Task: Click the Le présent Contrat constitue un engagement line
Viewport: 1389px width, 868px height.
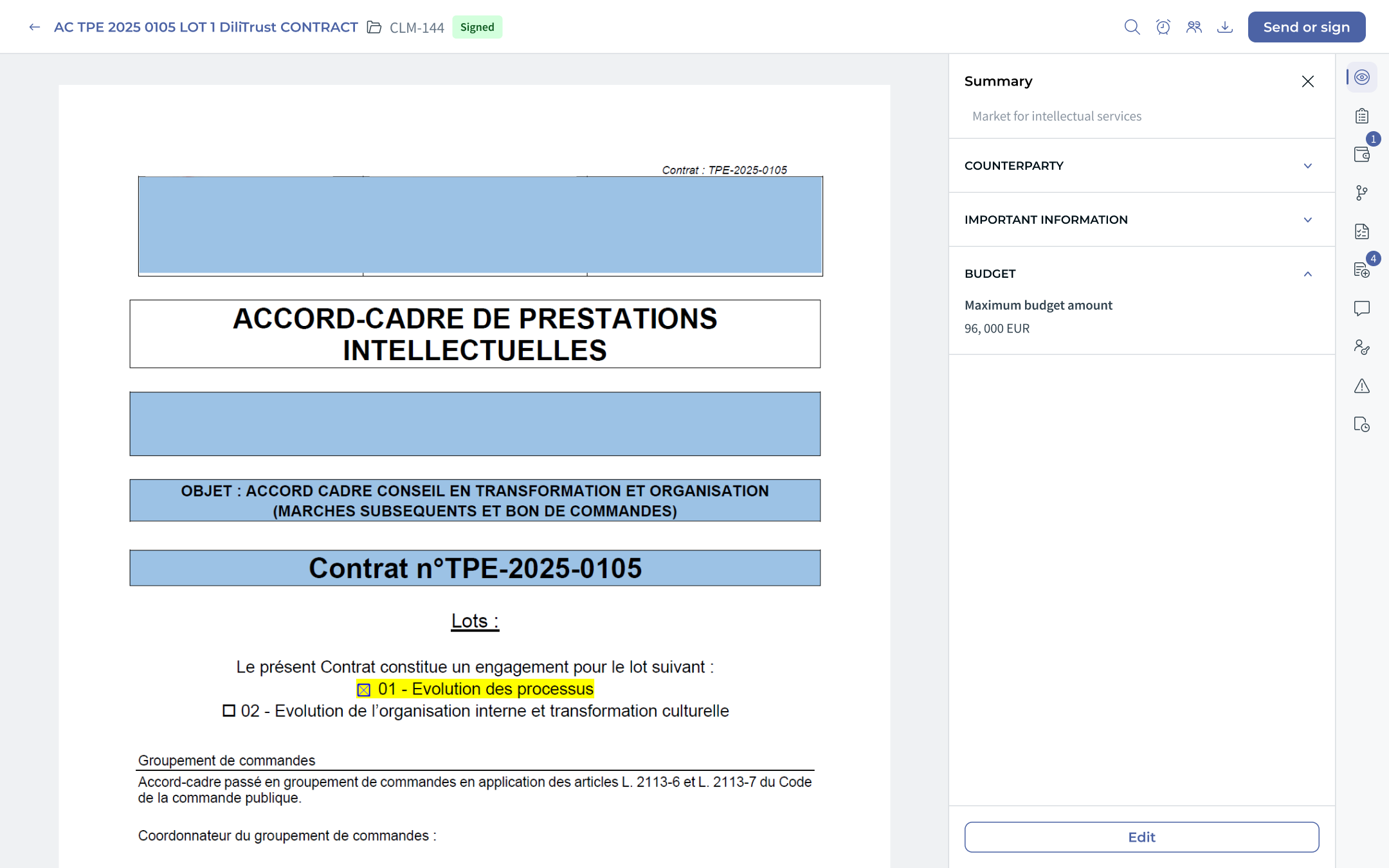Action: point(475,667)
